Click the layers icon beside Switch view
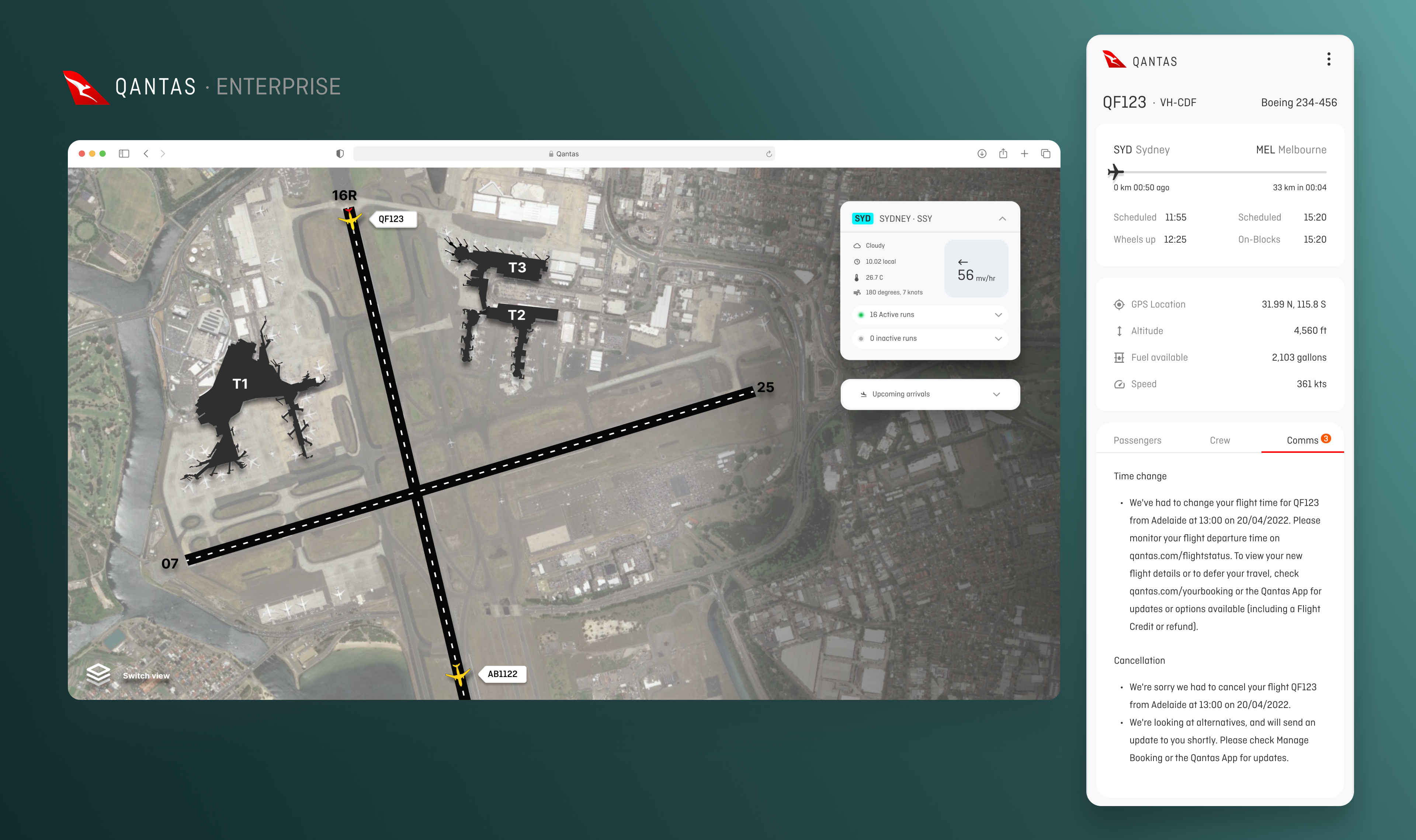This screenshot has height=840, width=1416. (x=98, y=674)
